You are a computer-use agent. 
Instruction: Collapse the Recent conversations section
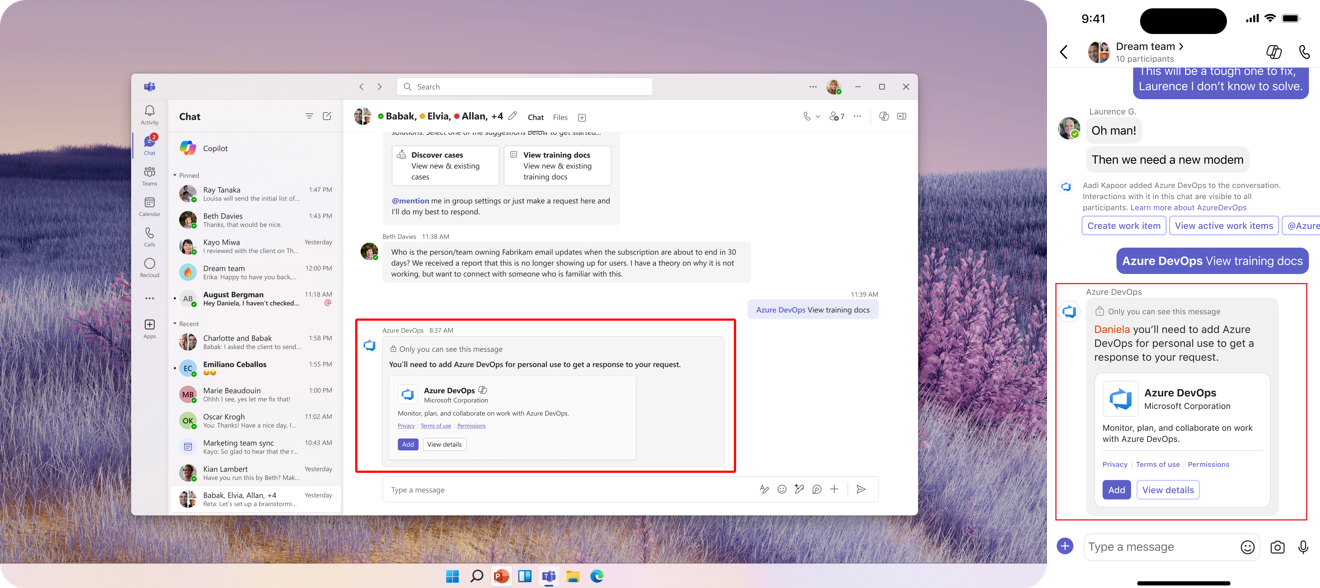click(174, 323)
